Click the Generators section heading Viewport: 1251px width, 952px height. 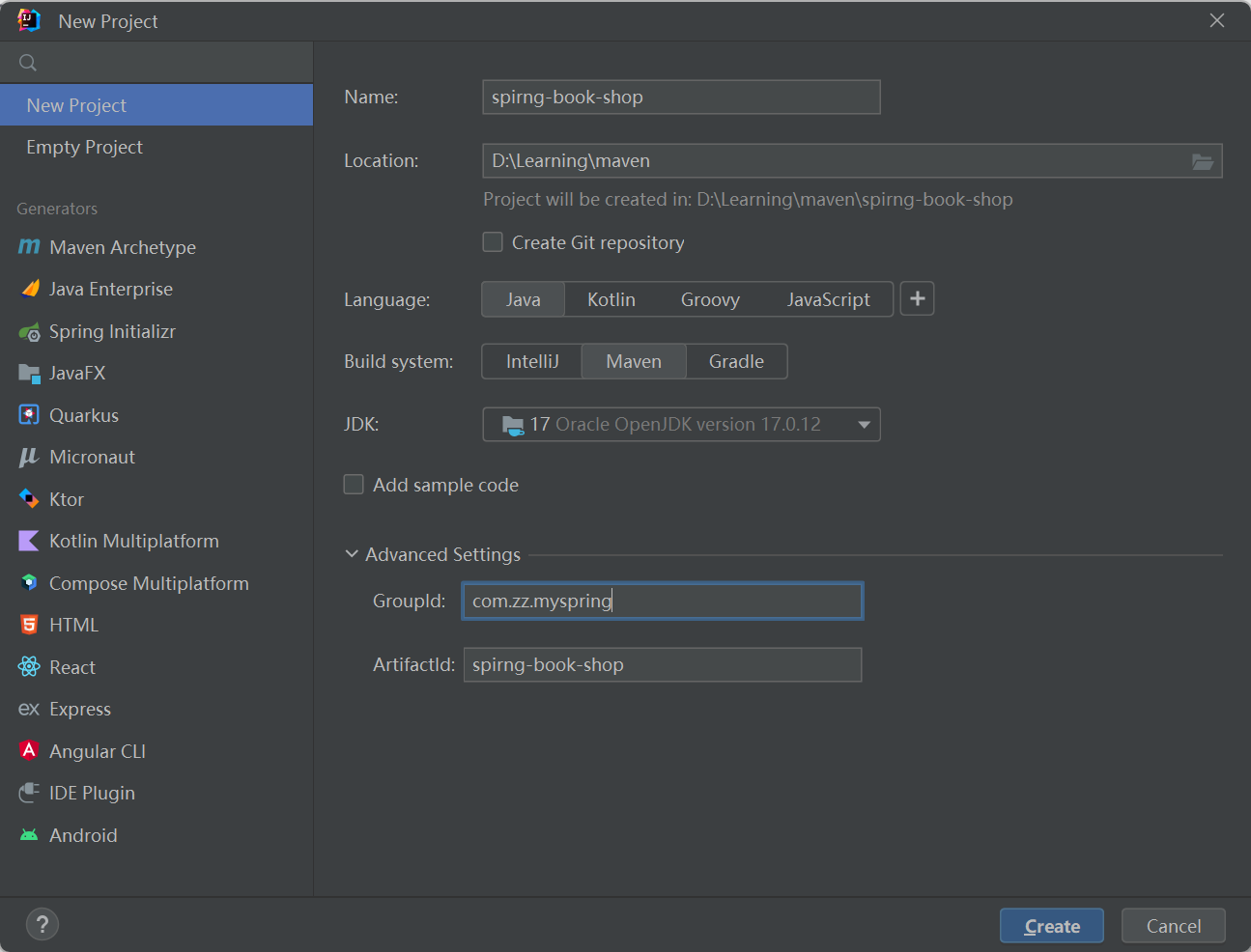[x=57, y=209]
